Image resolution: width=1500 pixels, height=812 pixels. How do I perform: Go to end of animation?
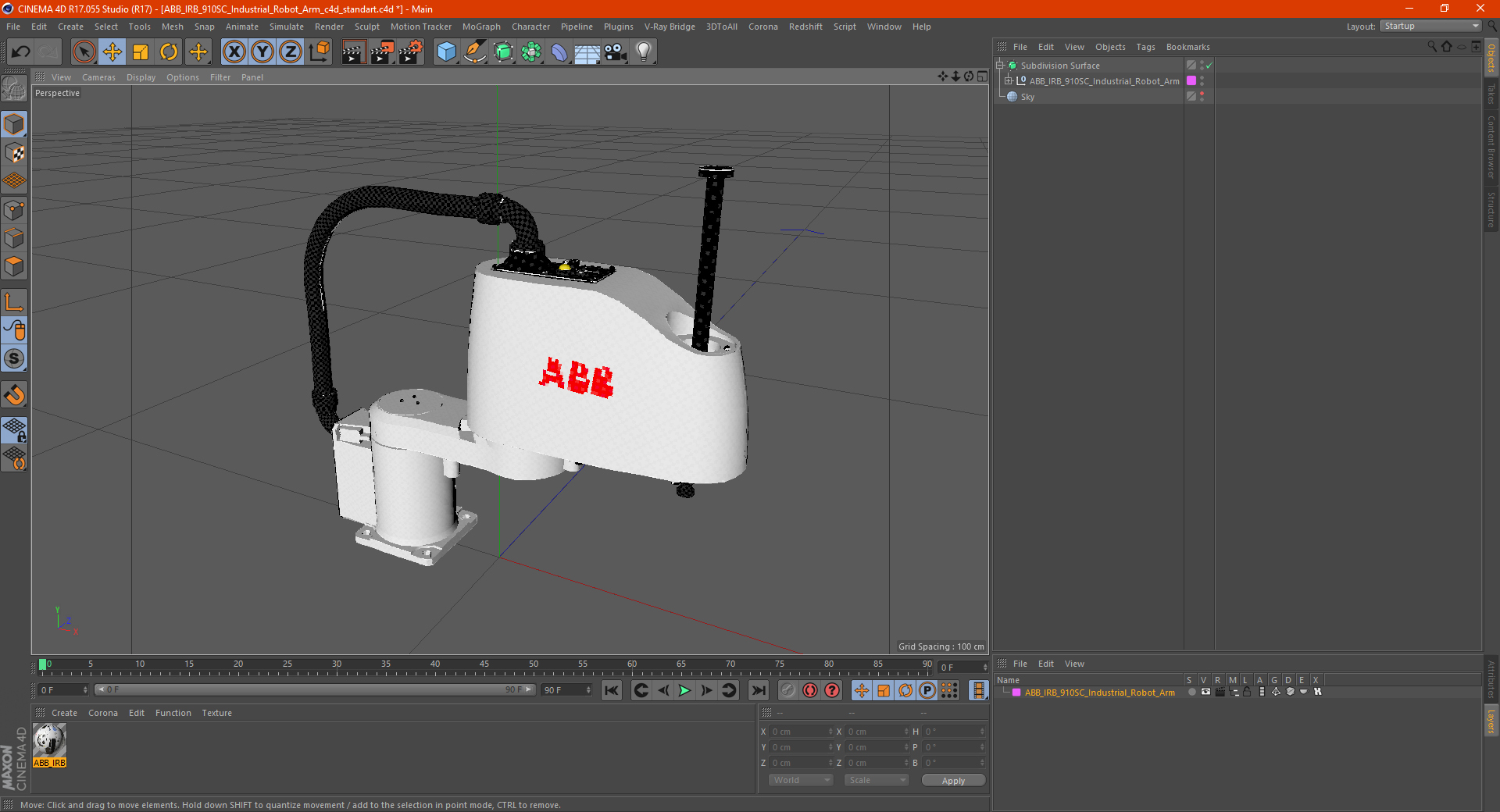pyautogui.click(x=758, y=690)
